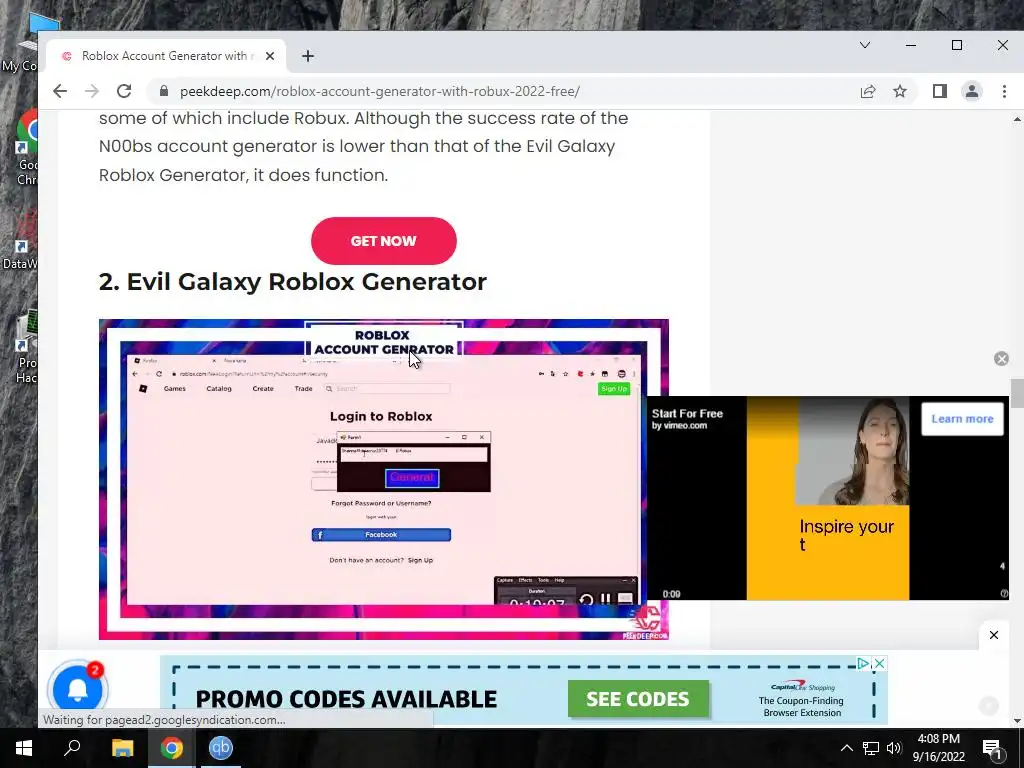Go back to the previous page
This screenshot has width=1024, height=768.
coord(60,91)
